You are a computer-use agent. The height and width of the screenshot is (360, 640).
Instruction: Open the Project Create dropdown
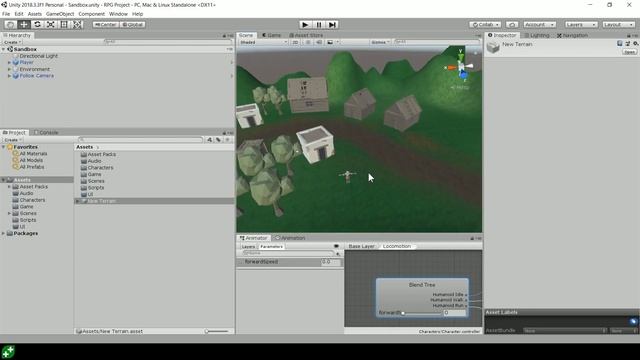12,140
